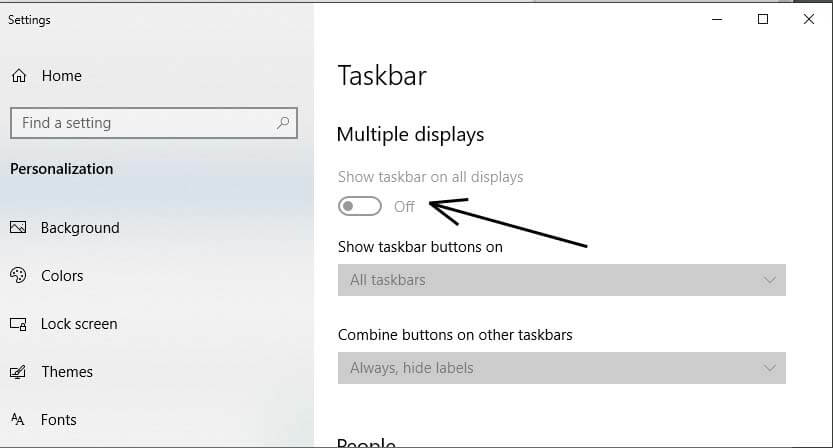Click the Settings window title
The height and width of the screenshot is (448, 833).
click(x=29, y=20)
